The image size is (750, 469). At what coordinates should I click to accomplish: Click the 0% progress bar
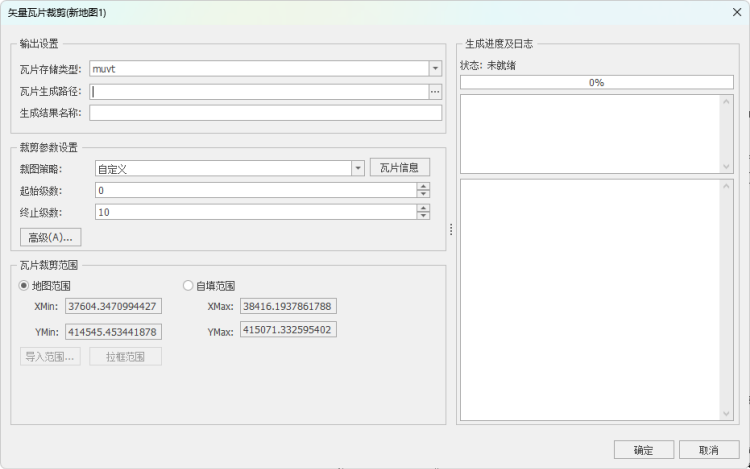(596, 82)
